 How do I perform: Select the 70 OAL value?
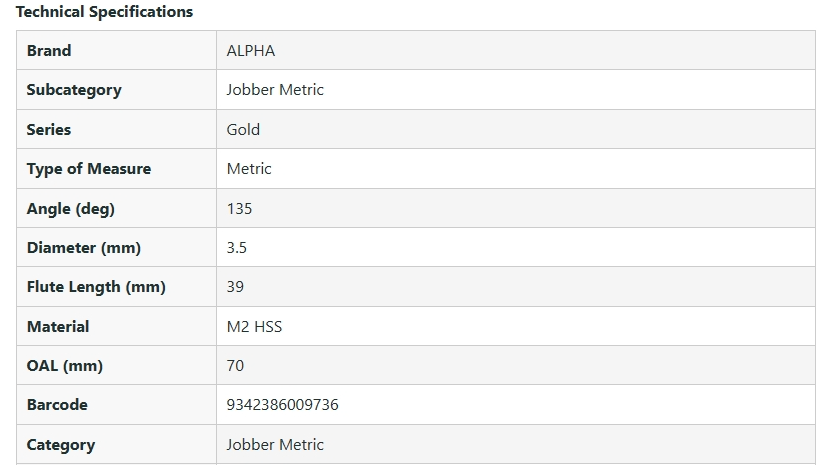(235, 366)
